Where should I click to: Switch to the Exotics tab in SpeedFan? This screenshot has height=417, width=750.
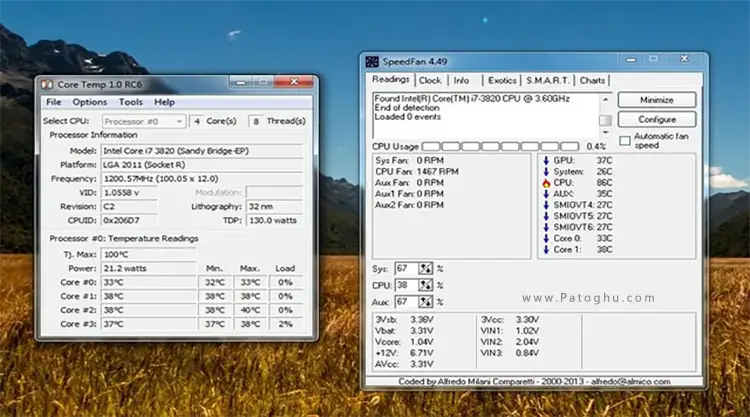[x=502, y=80]
